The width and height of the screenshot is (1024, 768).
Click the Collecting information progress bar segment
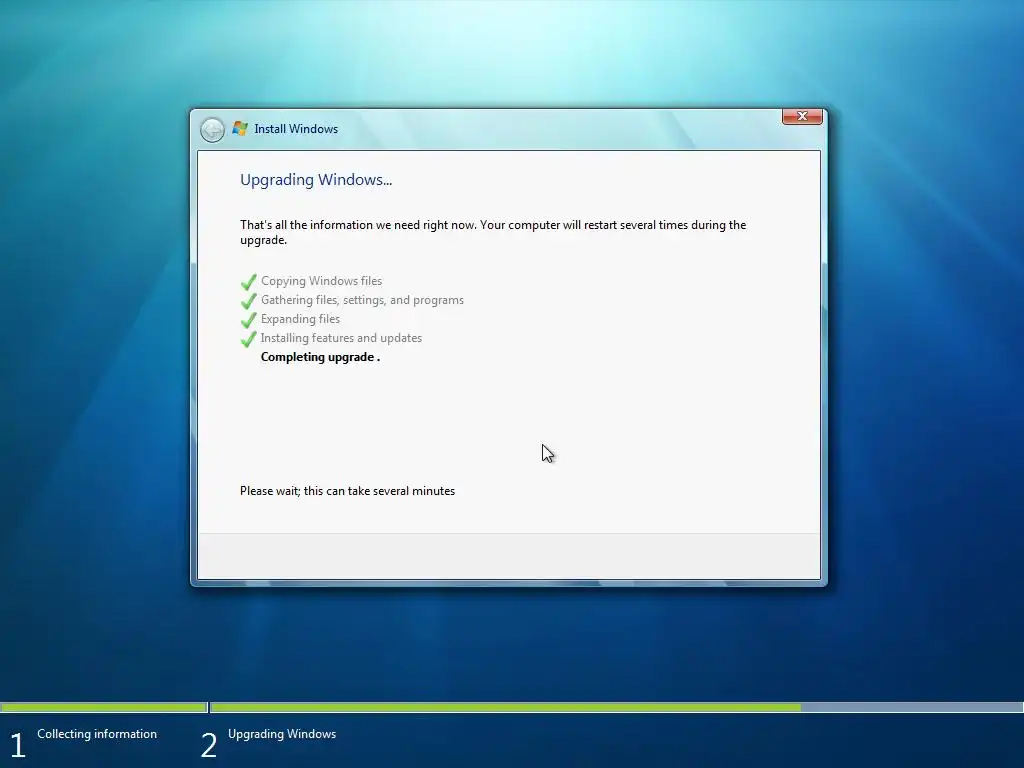[104, 707]
